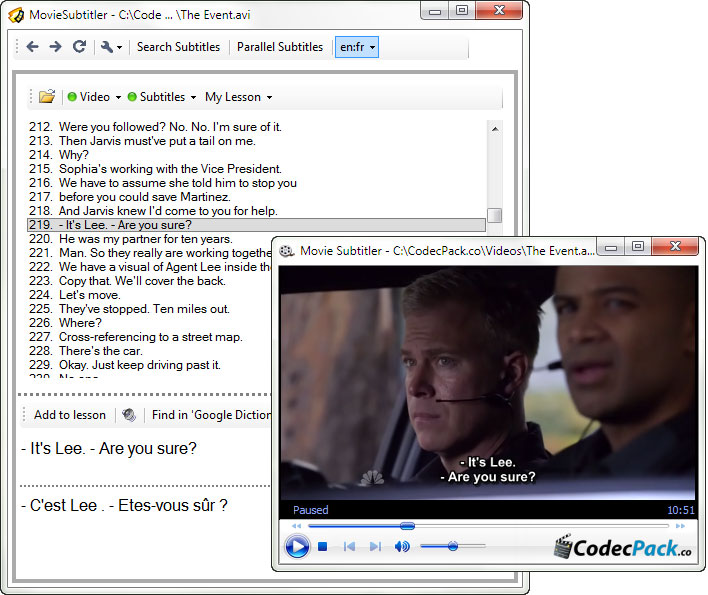Open the en:fr language pair dropdown
The width and height of the screenshot is (708, 595).
tap(357, 47)
